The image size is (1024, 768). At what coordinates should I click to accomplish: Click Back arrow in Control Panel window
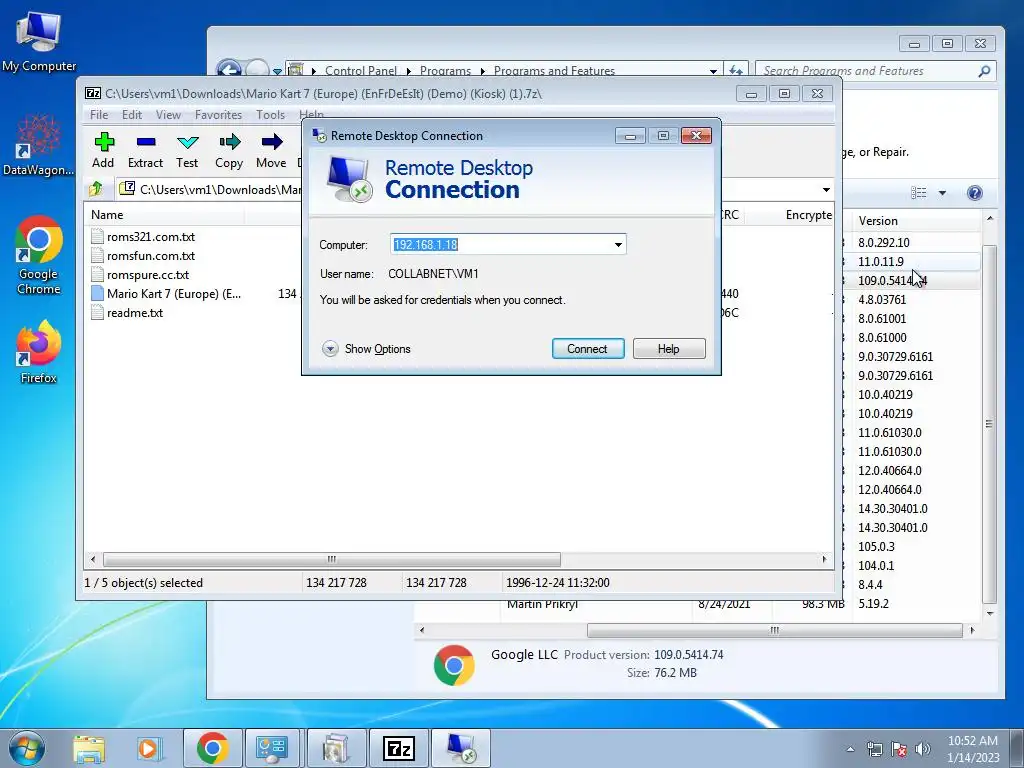(x=229, y=70)
